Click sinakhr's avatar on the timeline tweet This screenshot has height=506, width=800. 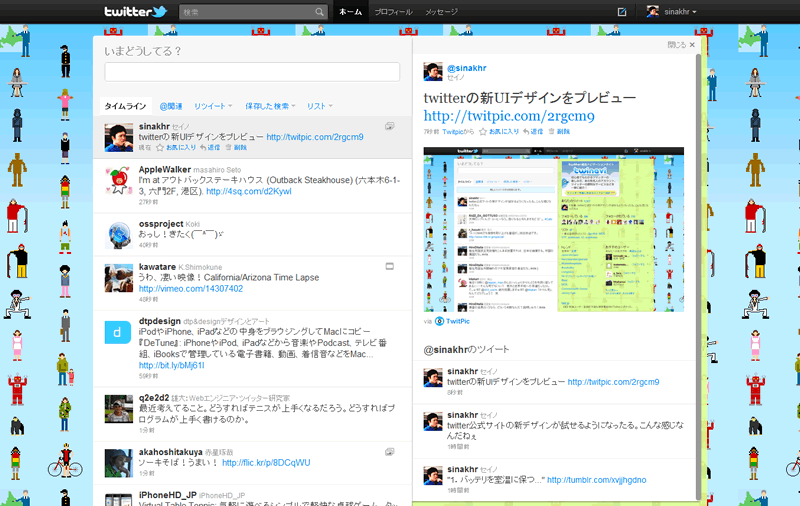pyautogui.click(x=119, y=137)
